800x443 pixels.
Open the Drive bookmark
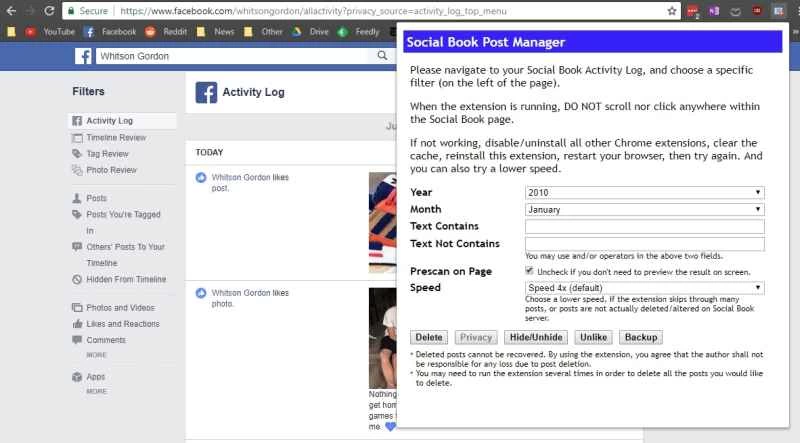click(312, 31)
